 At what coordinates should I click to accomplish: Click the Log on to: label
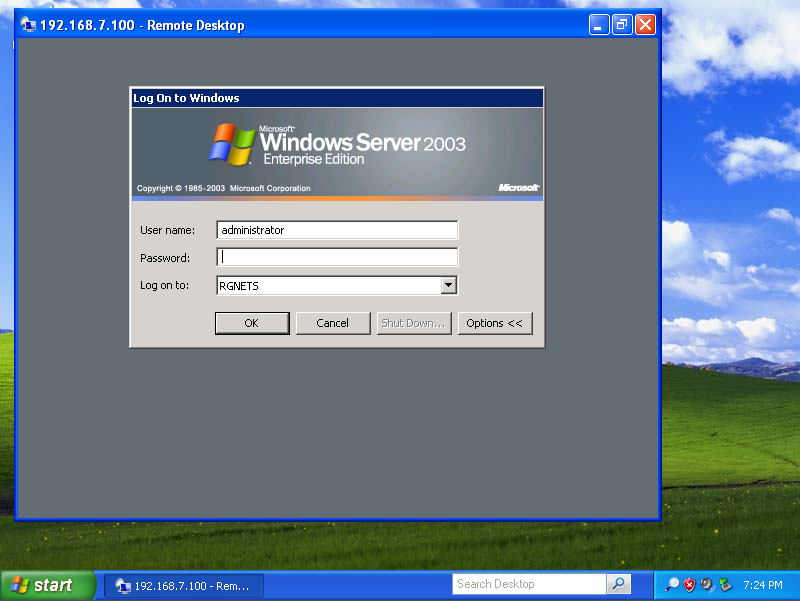tap(164, 285)
